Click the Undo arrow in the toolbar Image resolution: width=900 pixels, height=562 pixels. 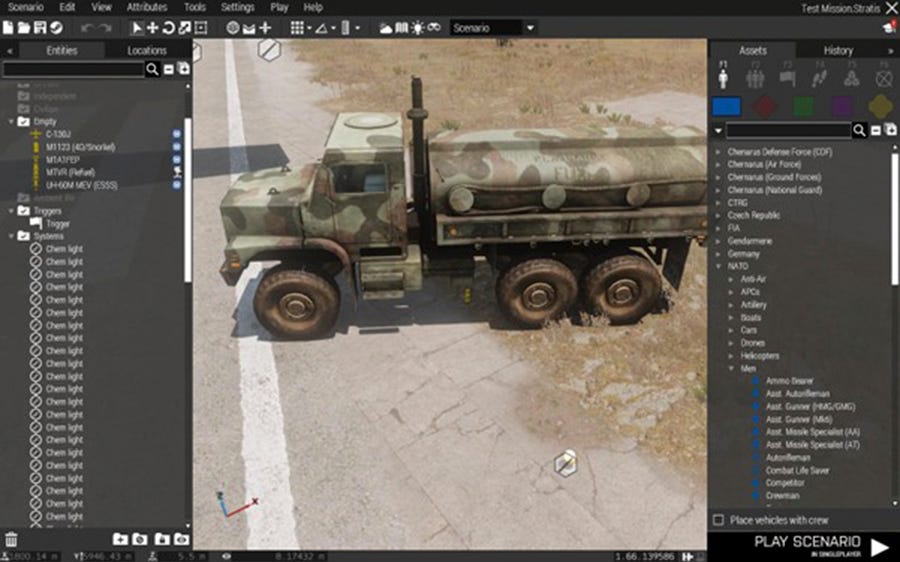[87, 28]
